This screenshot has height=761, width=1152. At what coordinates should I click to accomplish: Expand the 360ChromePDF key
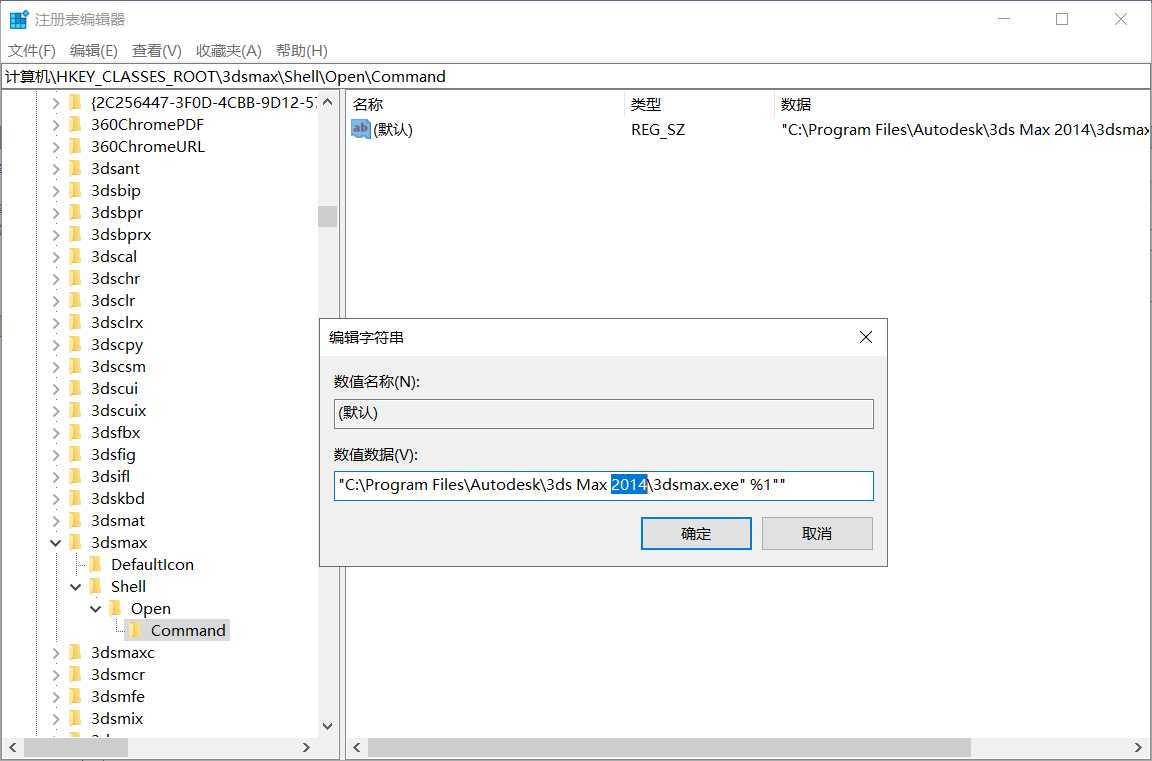pyautogui.click(x=56, y=125)
